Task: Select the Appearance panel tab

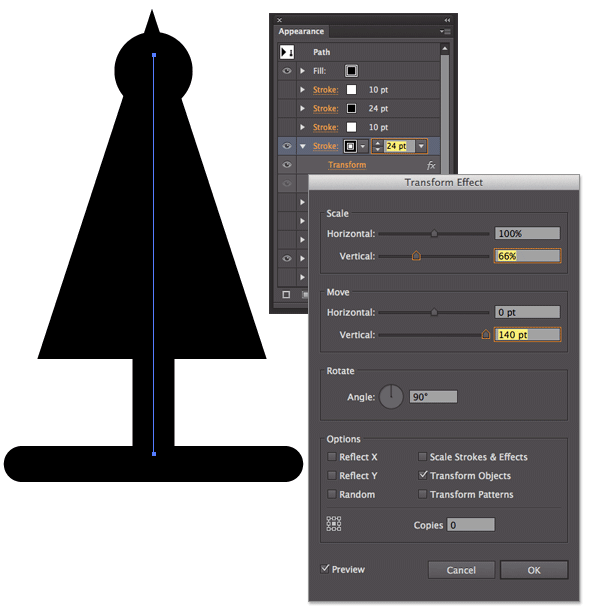Action: point(301,31)
